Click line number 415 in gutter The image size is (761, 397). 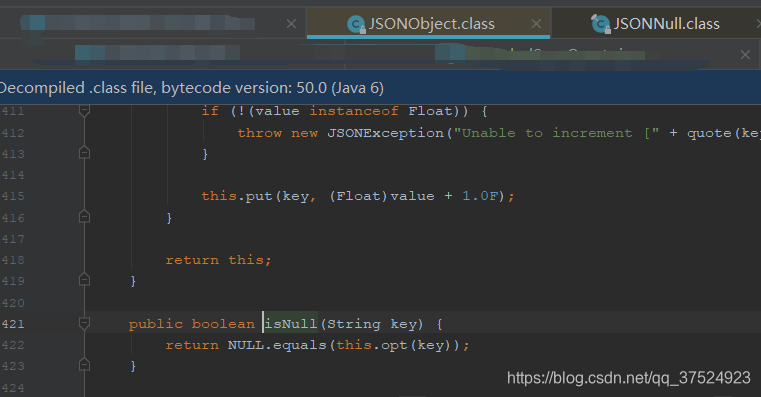pyautogui.click(x=13, y=196)
